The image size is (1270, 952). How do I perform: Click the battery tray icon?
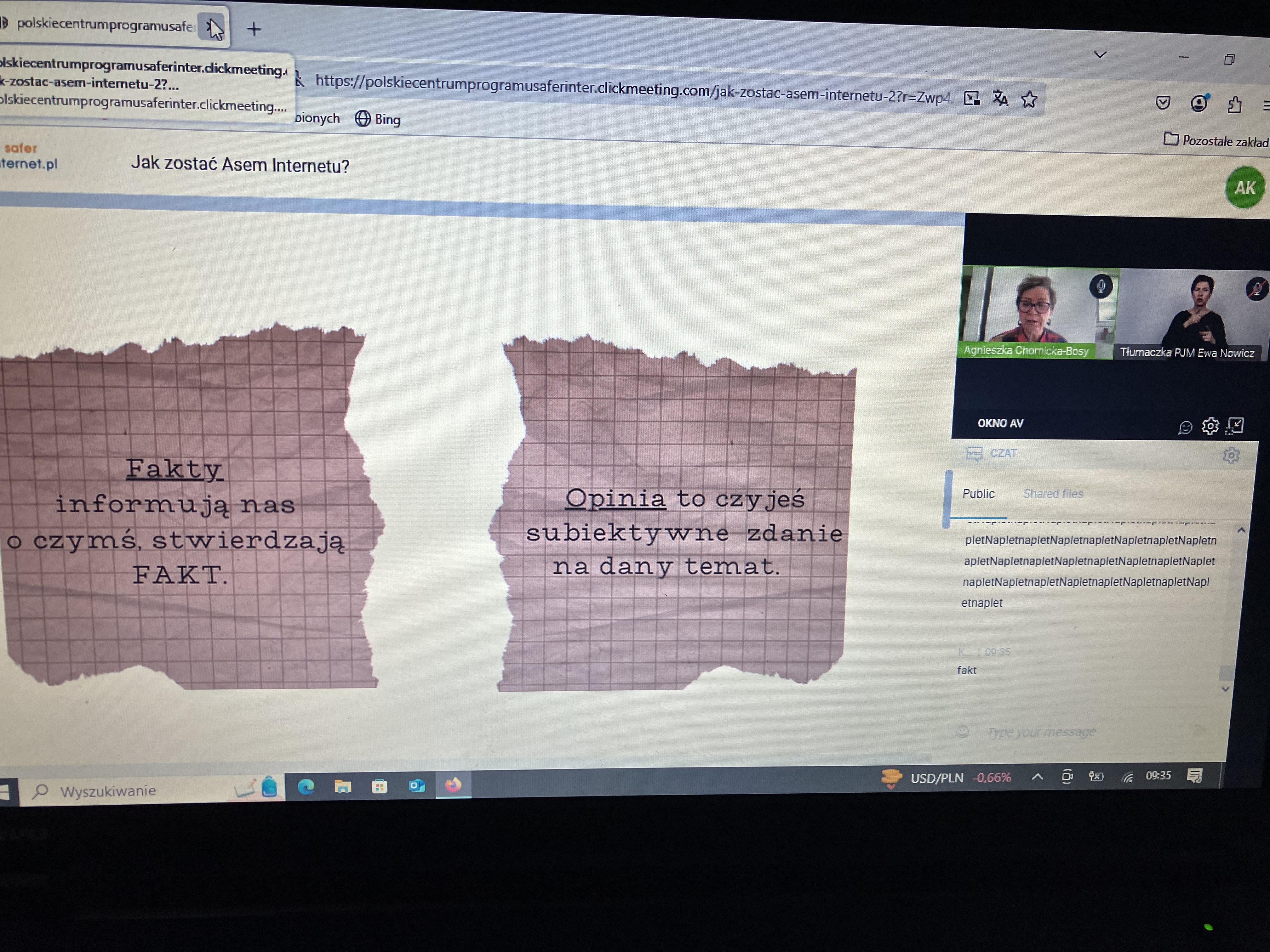(x=1097, y=776)
